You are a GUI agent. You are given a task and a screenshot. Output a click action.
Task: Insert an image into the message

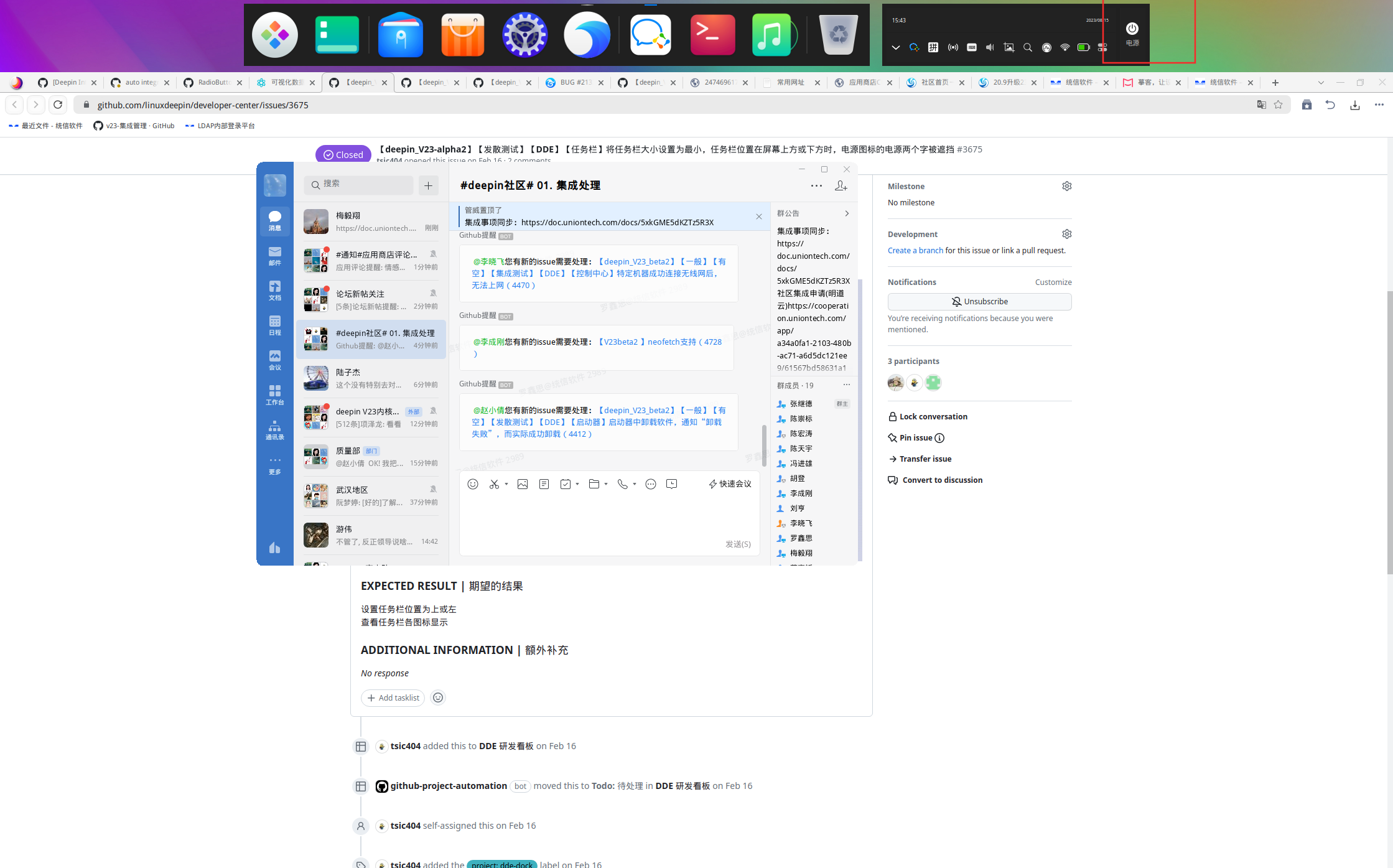(x=523, y=483)
